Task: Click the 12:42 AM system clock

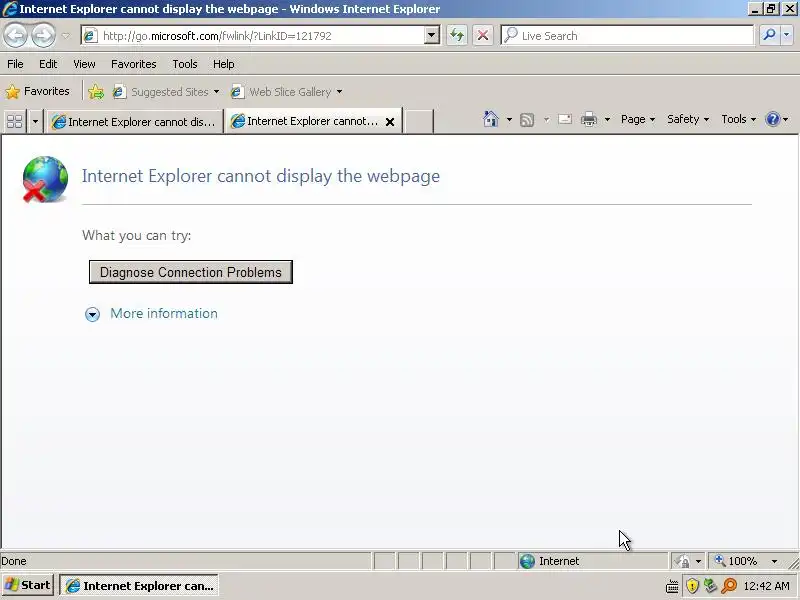Action: click(x=766, y=586)
